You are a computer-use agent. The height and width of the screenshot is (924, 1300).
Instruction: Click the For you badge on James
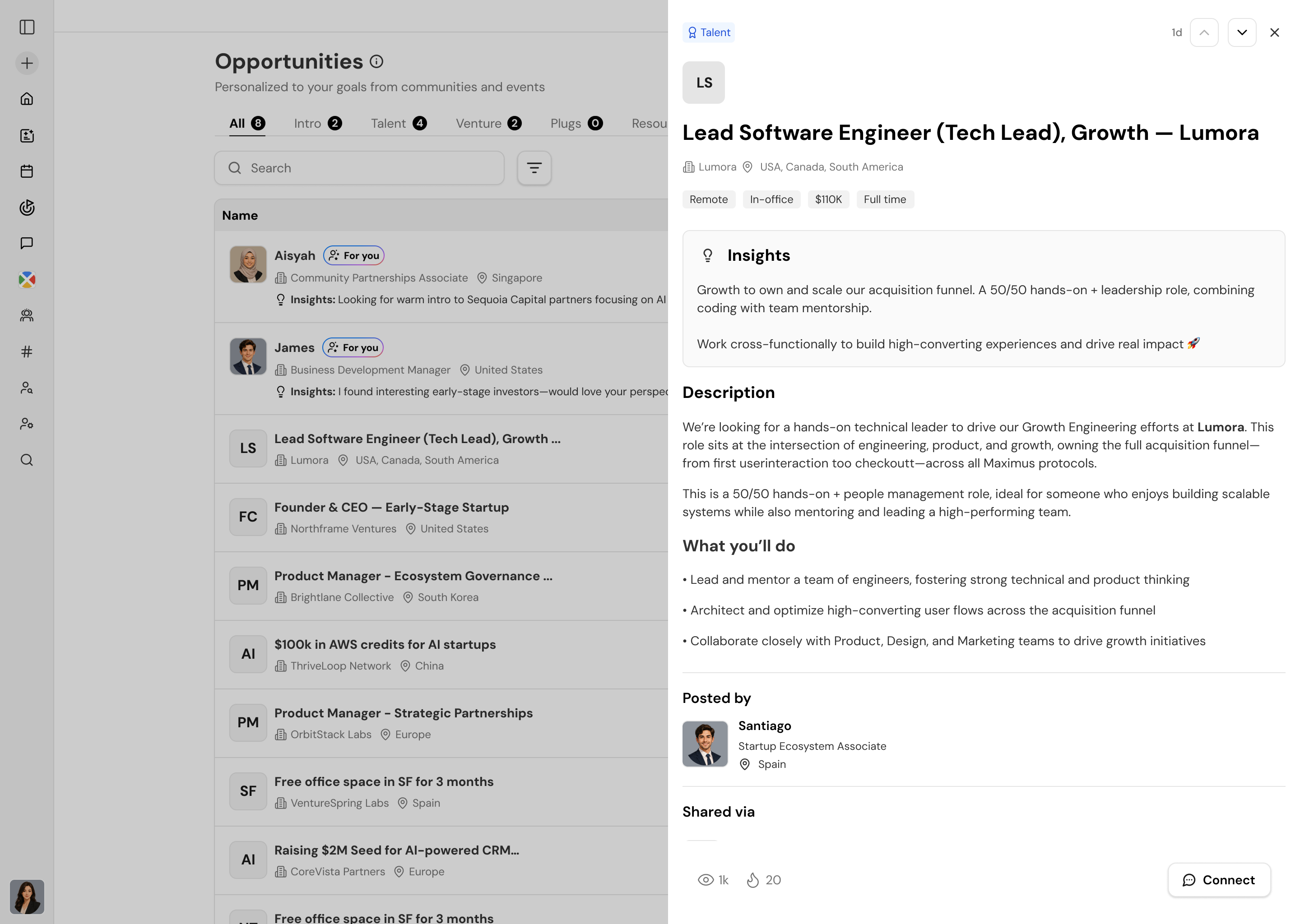coord(353,348)
